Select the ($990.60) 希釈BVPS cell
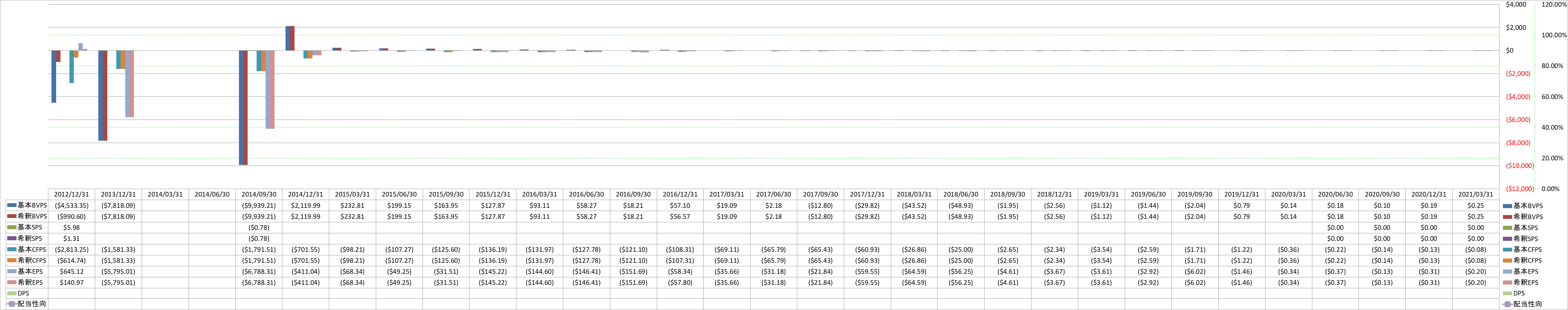 tap(72, 217)
